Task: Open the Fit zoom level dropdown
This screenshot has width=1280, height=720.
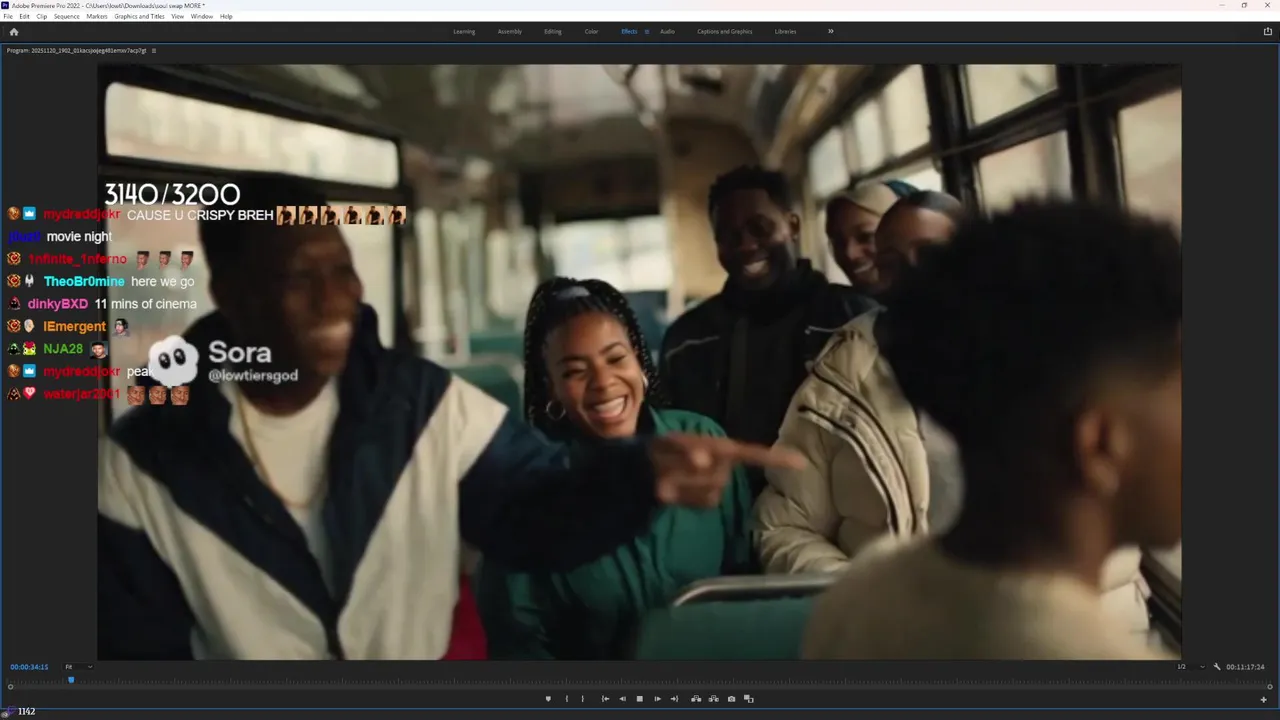Action: click(79, 667)
